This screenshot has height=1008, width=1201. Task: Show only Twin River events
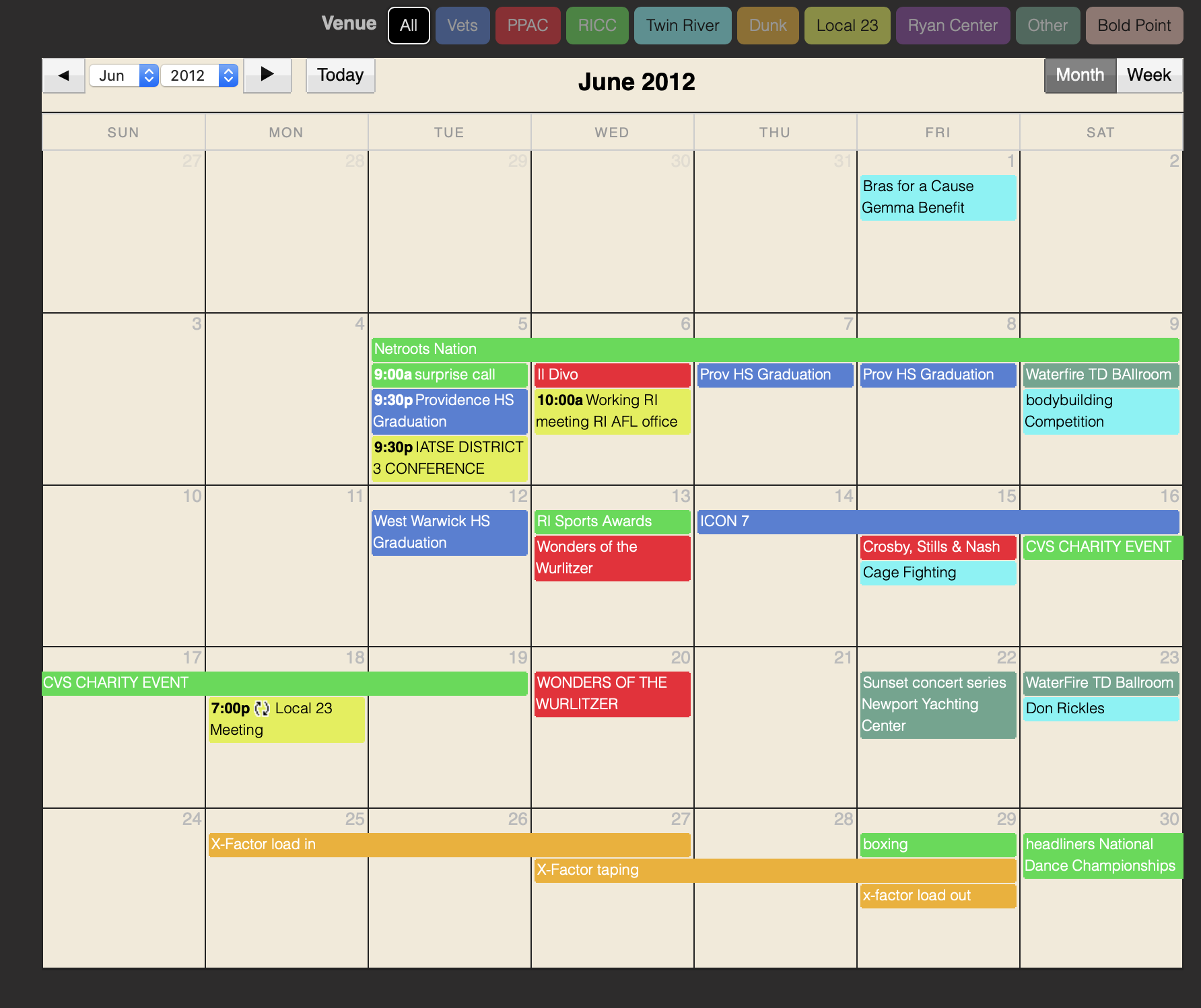pyautogui.click(x=682, y=26)
